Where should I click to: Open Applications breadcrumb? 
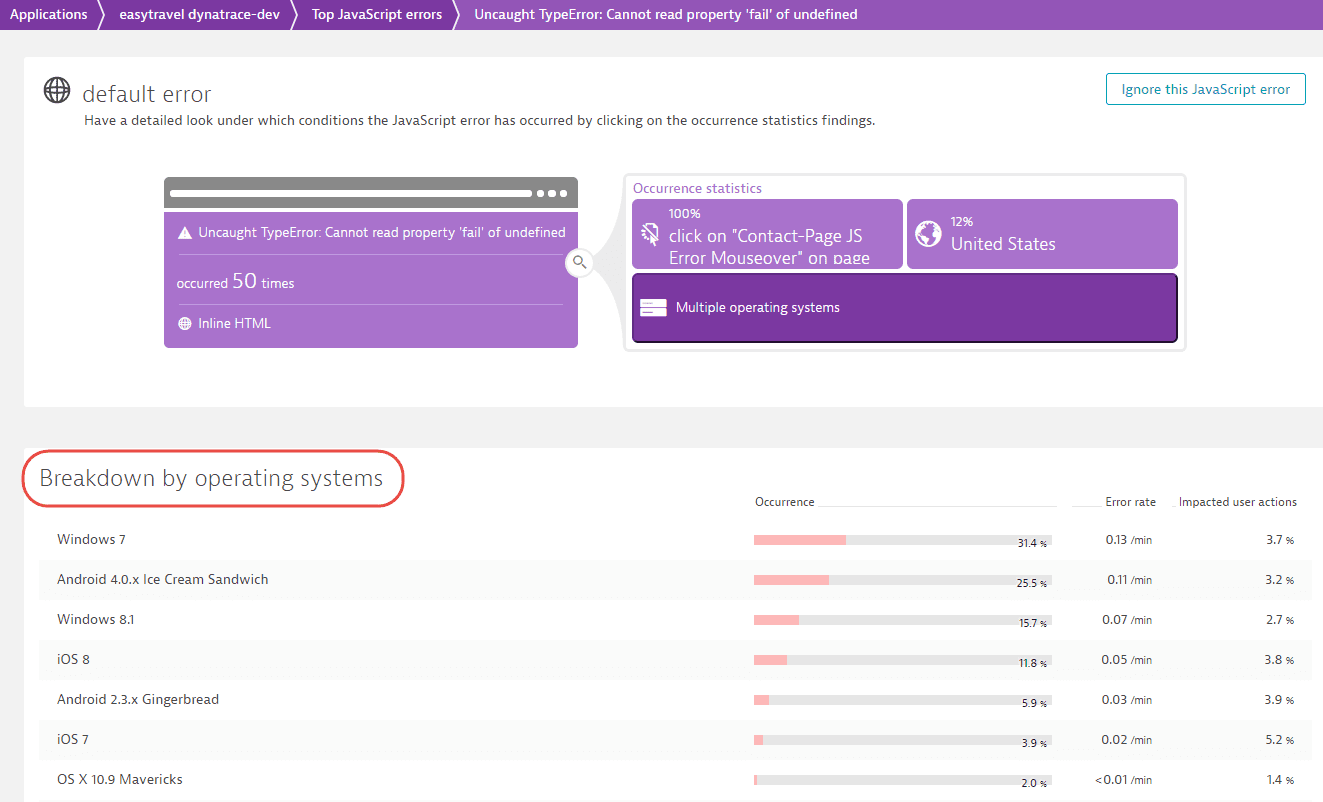click(x=48, y=15)
